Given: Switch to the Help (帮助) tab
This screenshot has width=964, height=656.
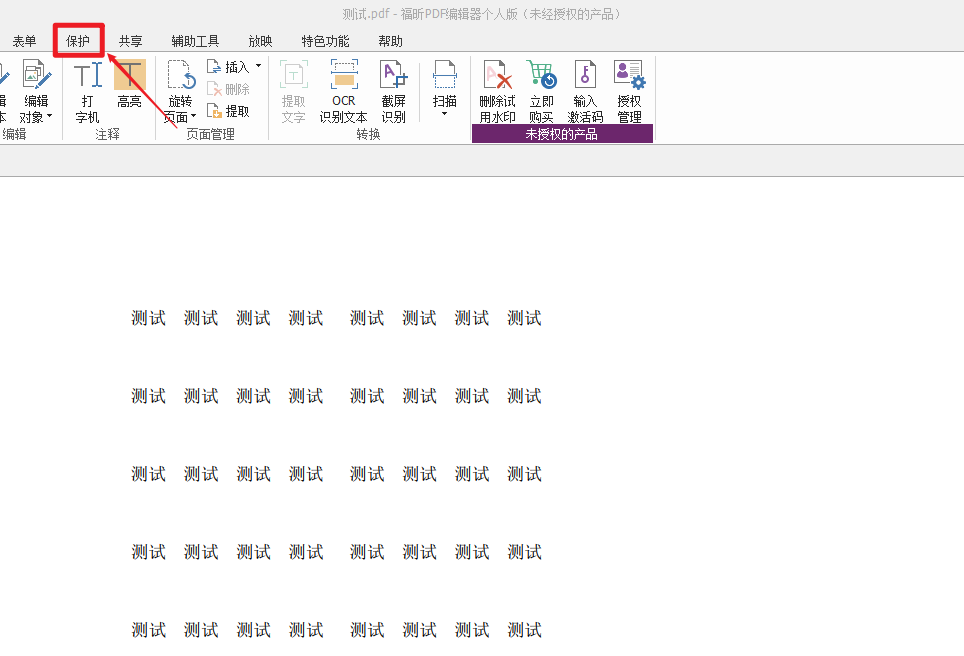Looking at the screenshot, I should [x=390, y=40].
